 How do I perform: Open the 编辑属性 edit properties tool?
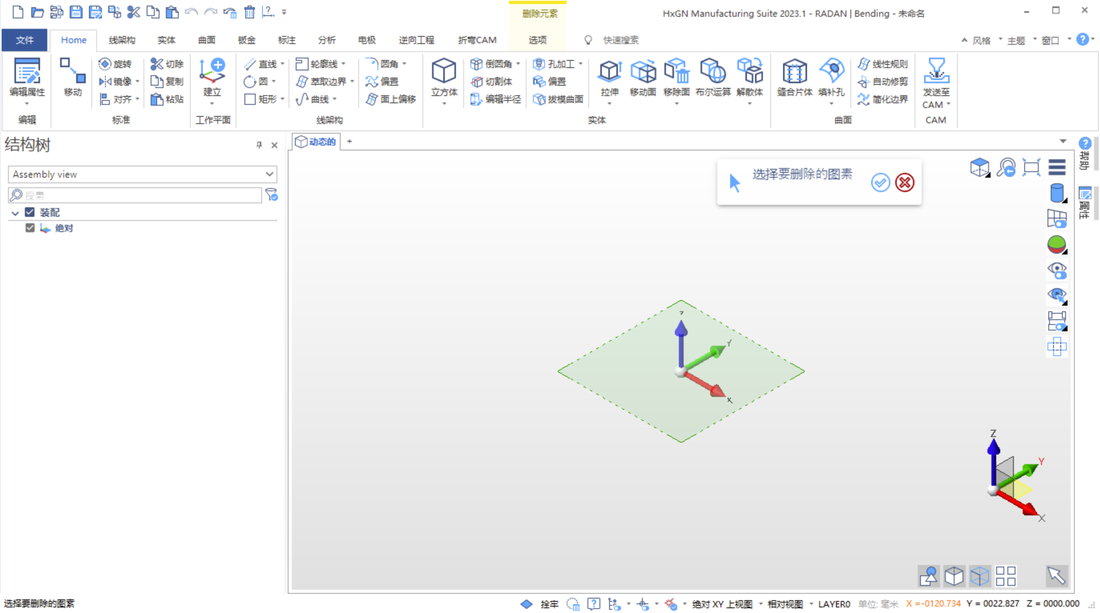(x=27, y=78)
